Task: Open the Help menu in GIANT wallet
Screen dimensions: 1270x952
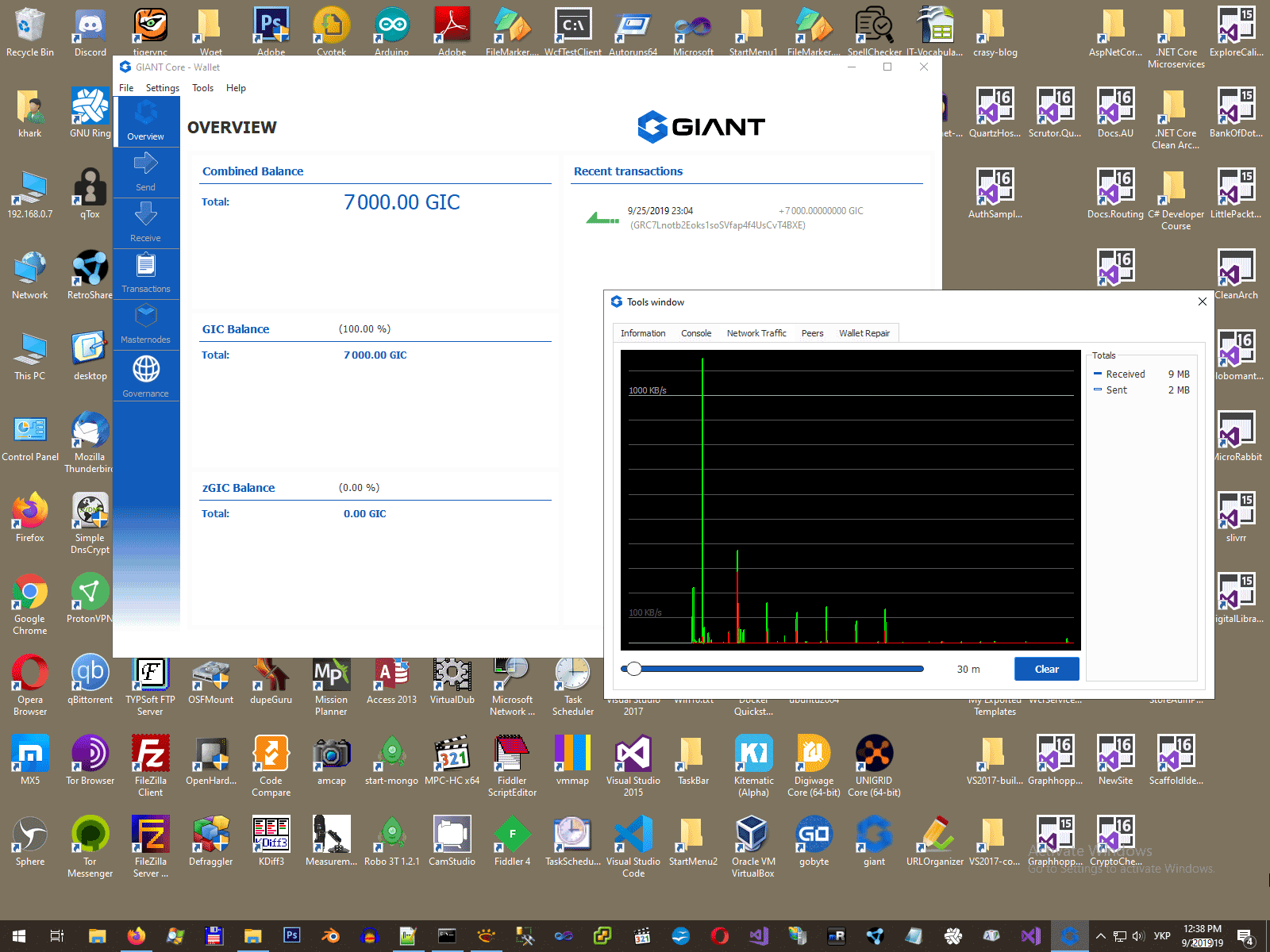Action: coord(236,88)
